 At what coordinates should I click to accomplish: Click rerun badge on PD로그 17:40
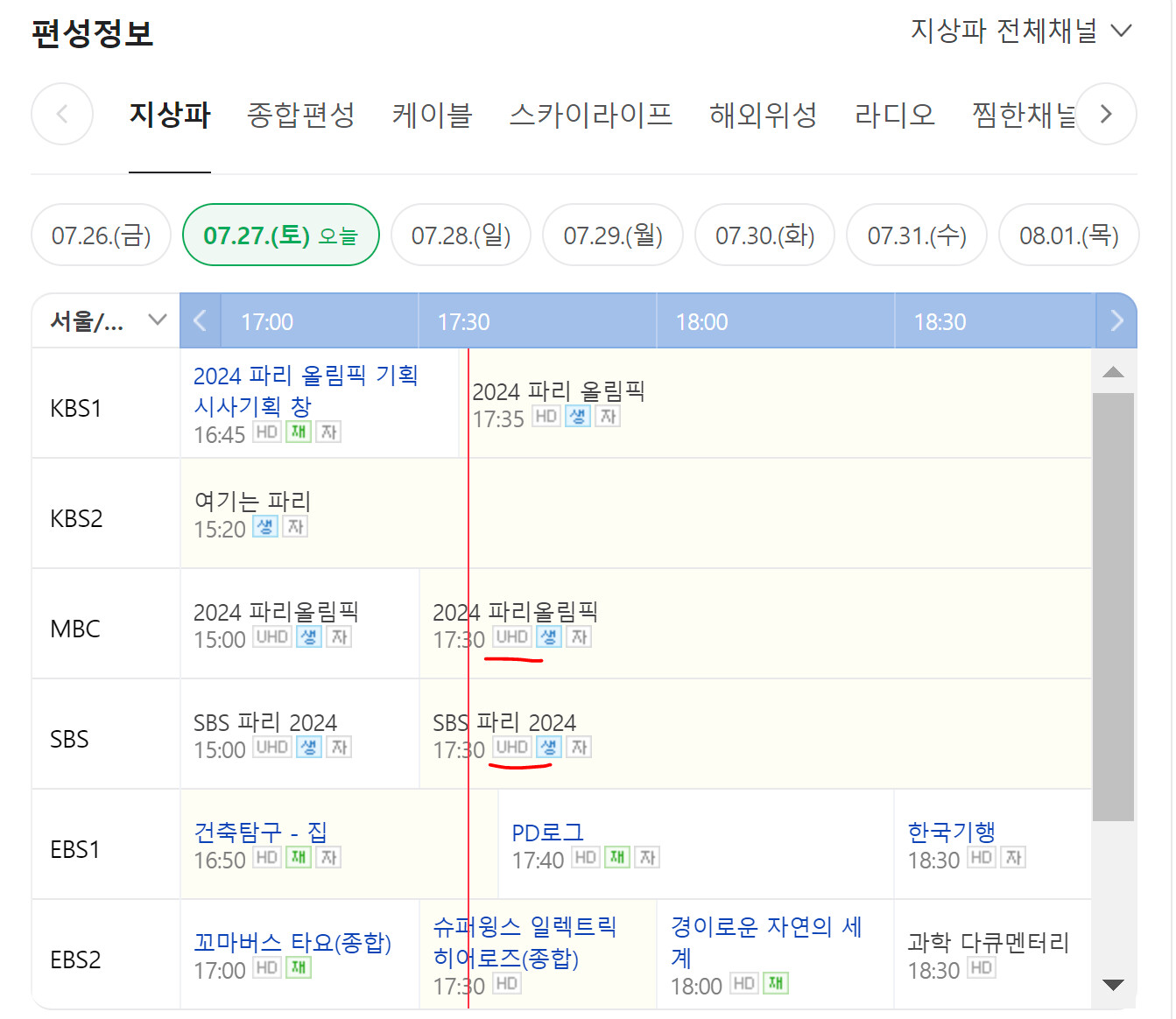(617, 857)
